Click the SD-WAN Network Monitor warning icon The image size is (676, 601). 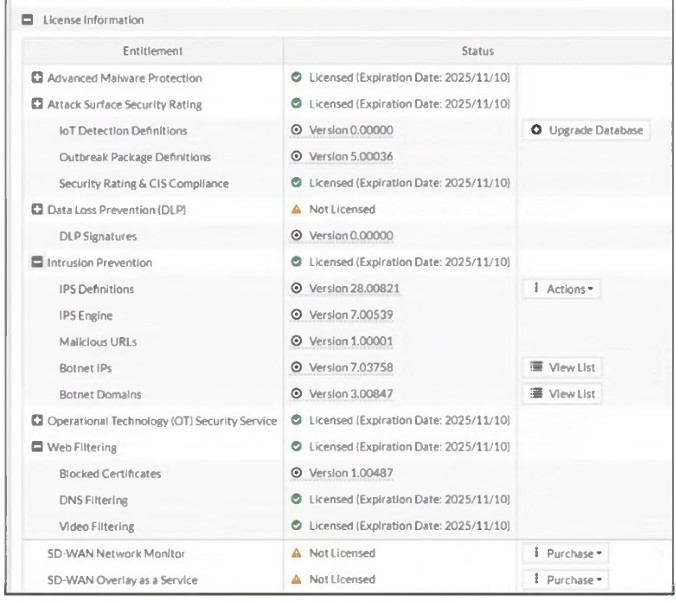pos(296,553)
